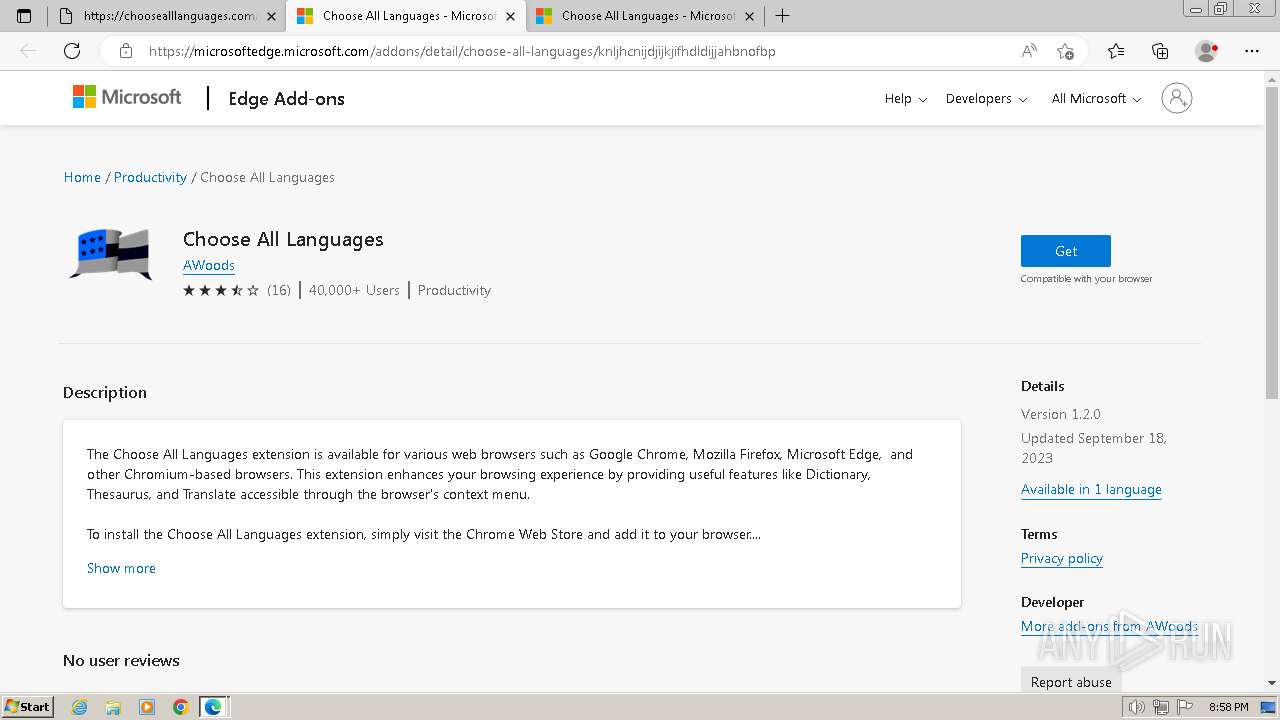Viewport: 1280px width, 720px height.
Task: Open Collections panel
Action: pos(1160,51)
